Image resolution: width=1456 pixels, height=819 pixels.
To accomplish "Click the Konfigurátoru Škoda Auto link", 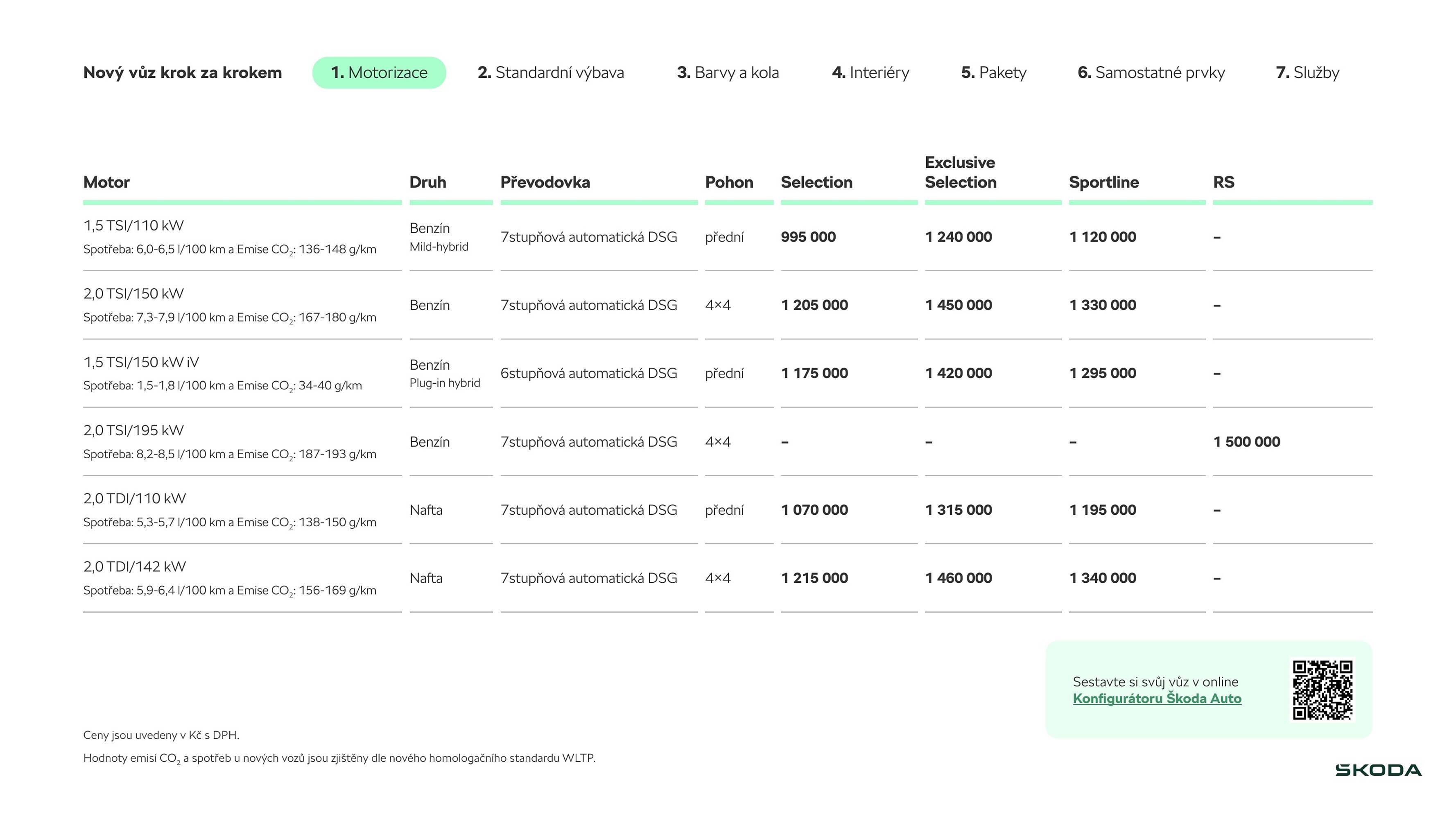I will click(1156, 698).
